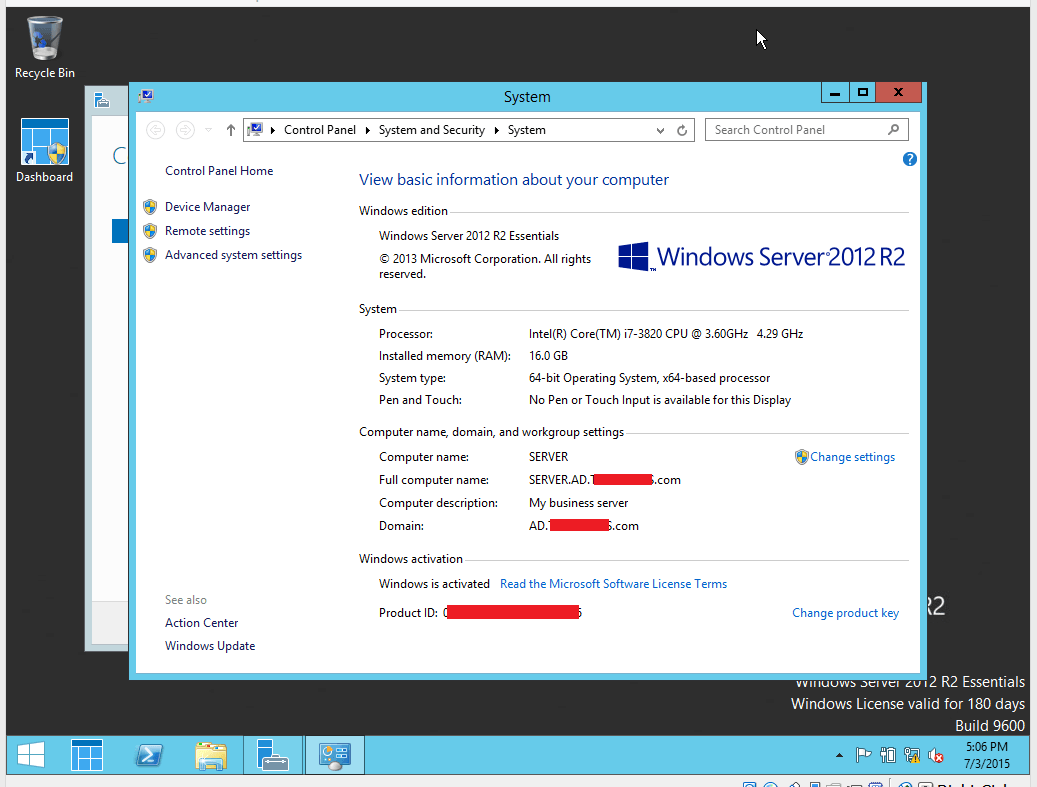Select the System control panel taskbar icon

tap(334, 755)
